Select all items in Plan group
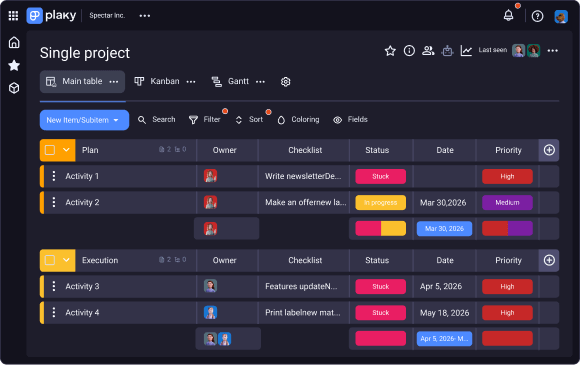This screenshot has height=365, width=580. (x=50, y=150)
